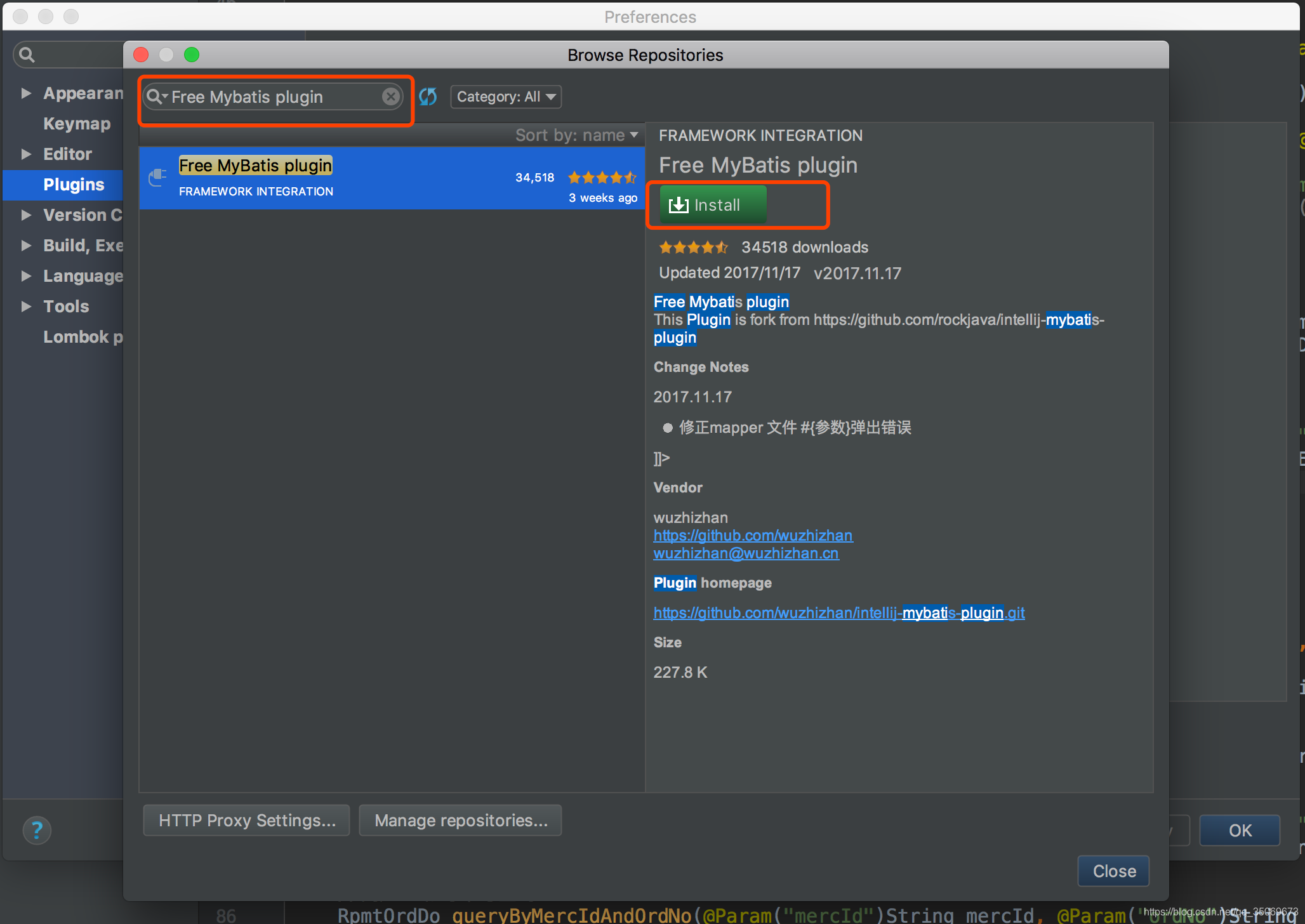Click the Free MyBatis plugin list icon
The height and width of the screenshot is (924, 1305).
[157, 178]
